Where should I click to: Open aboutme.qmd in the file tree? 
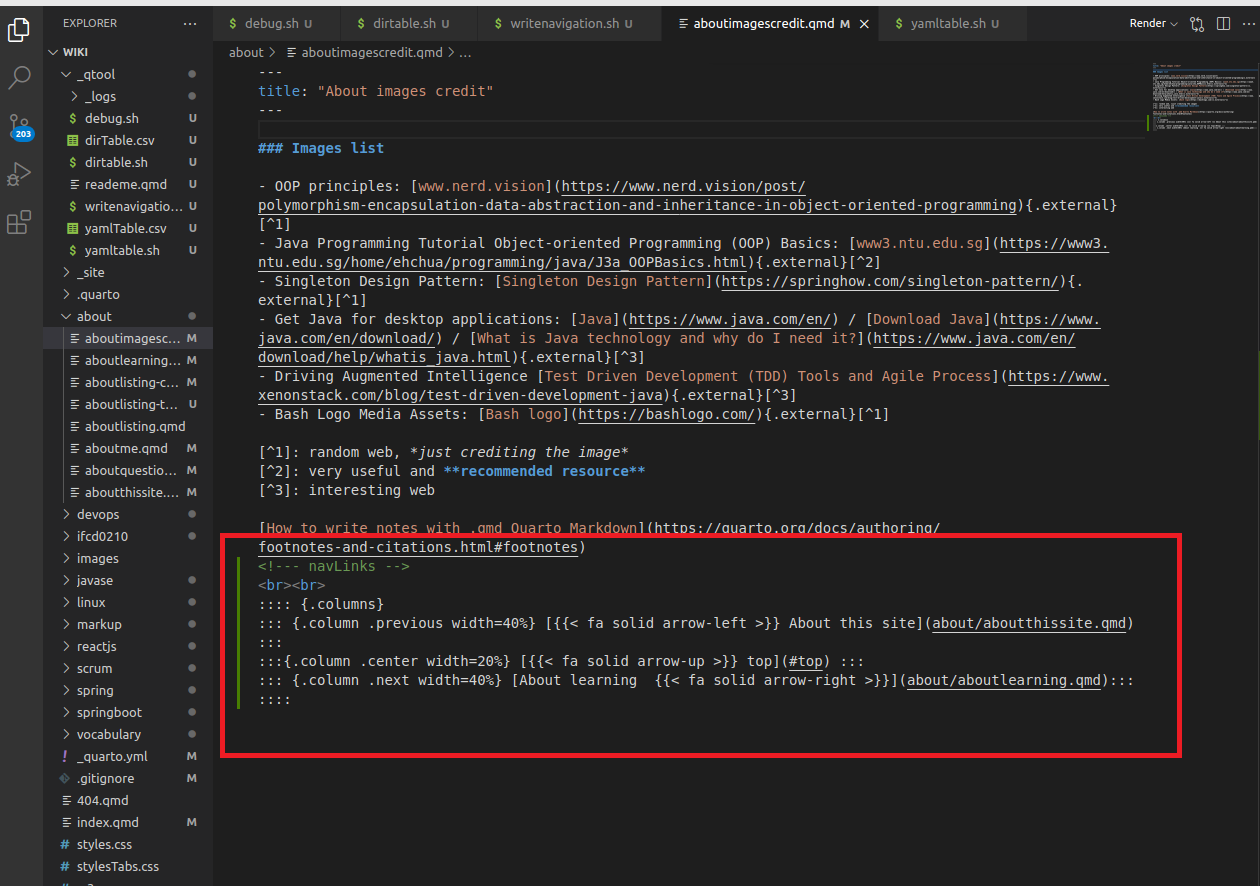tap(124, 448)
